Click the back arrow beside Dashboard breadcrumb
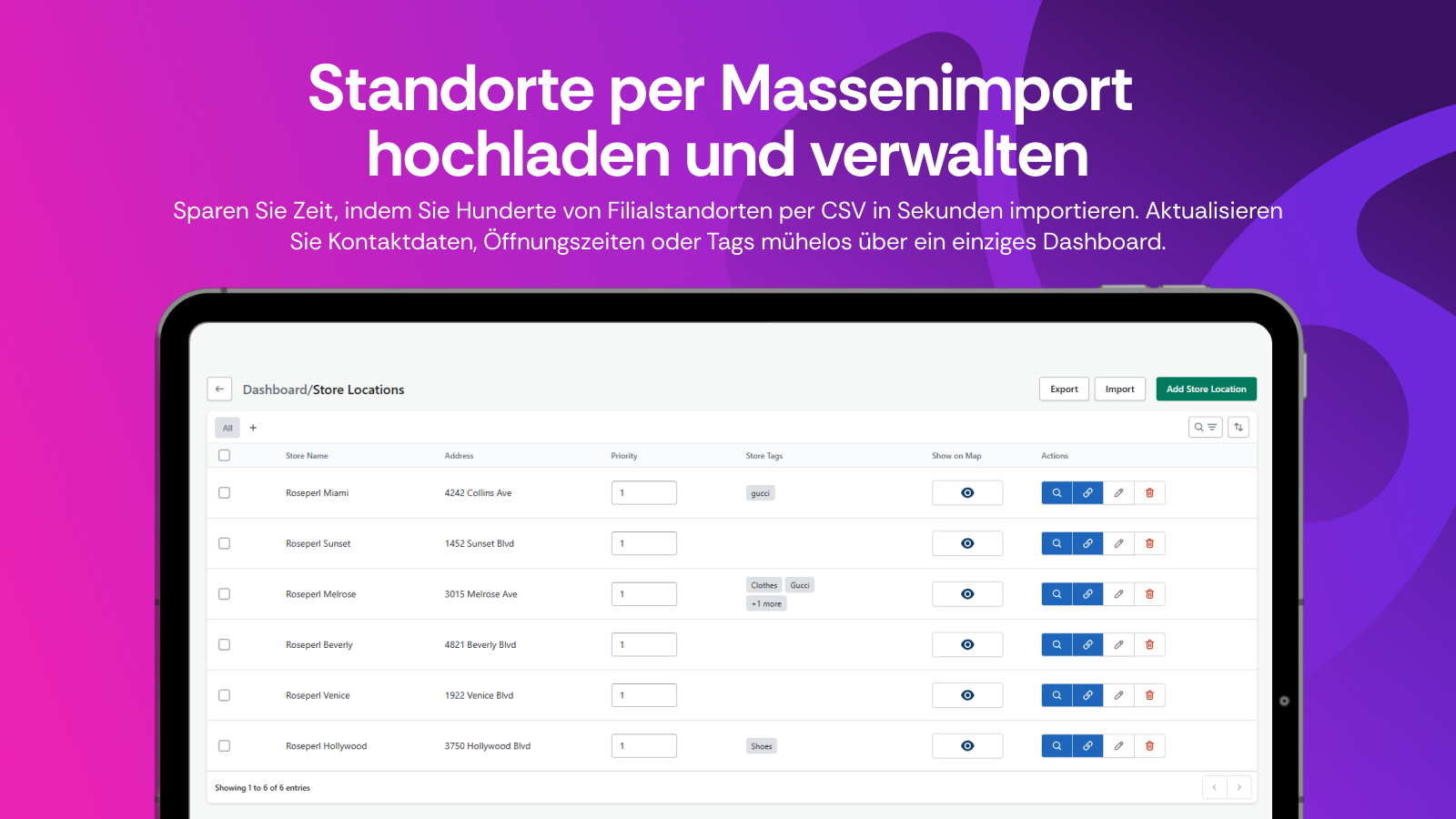Viewport: 1456px width, 819px height. click(x=219, y=389)
